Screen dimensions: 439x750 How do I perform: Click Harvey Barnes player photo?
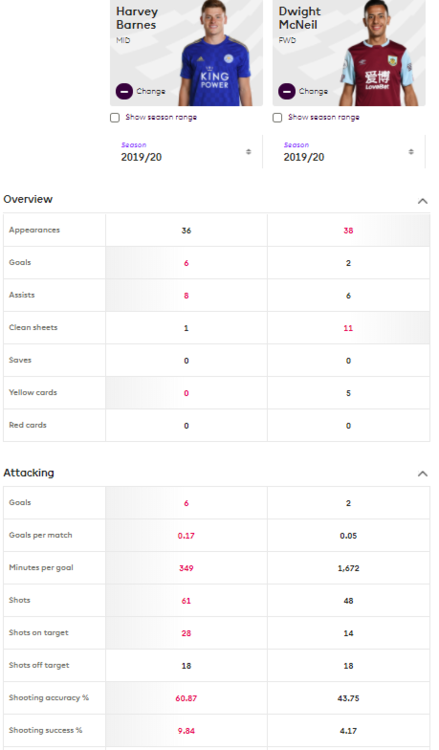point(215,53)
